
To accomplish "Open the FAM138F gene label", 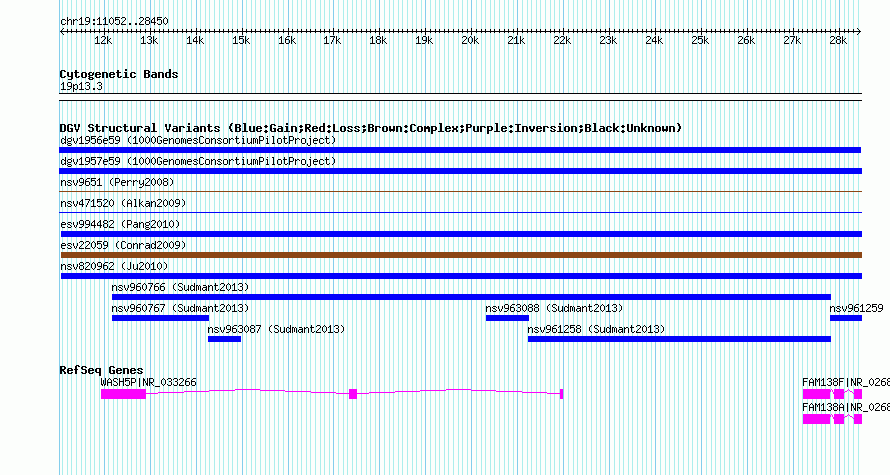I will click(846, 382).
